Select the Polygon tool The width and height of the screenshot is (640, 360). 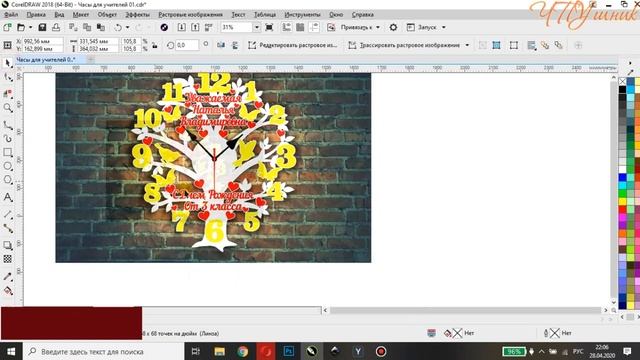point(8,180)
